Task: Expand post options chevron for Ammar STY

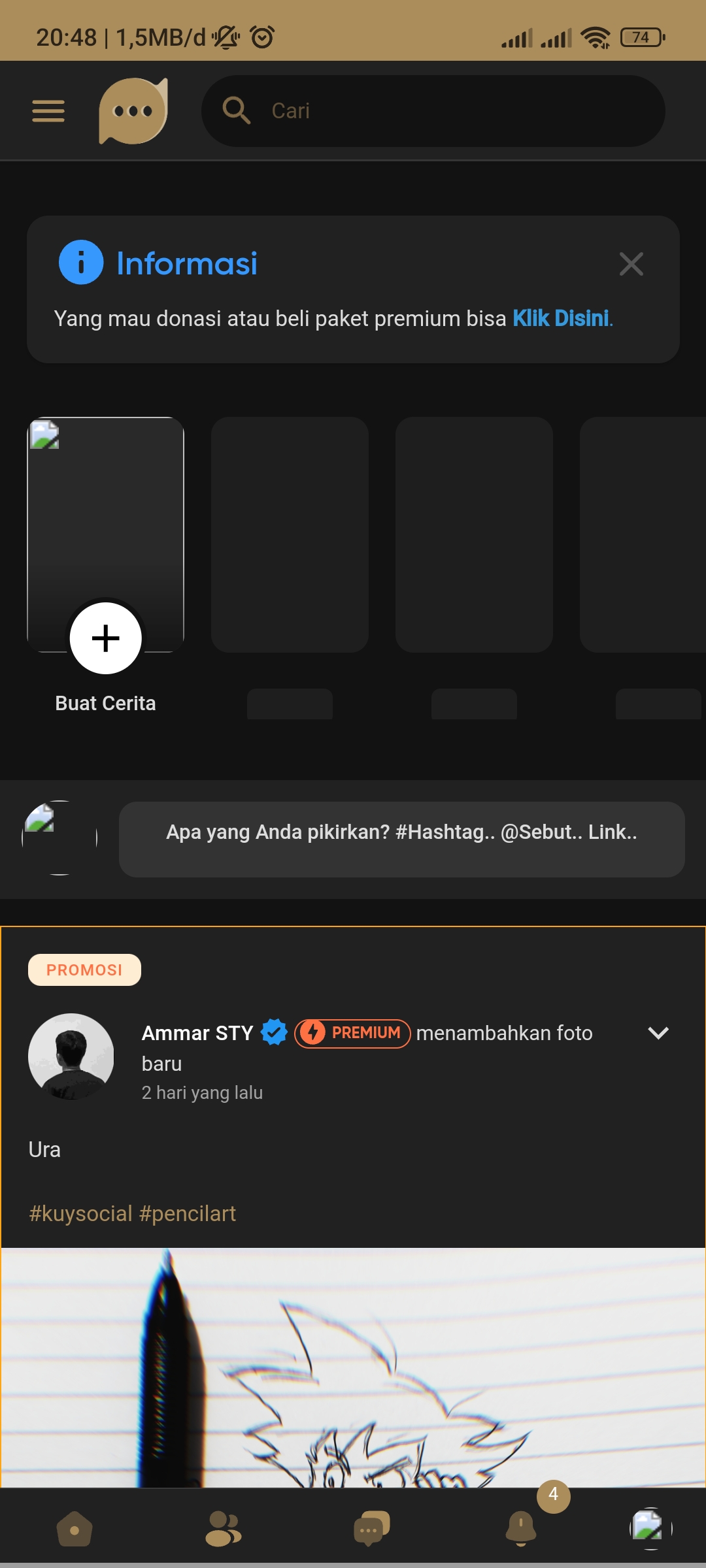Action: [x=658, y=1033]
